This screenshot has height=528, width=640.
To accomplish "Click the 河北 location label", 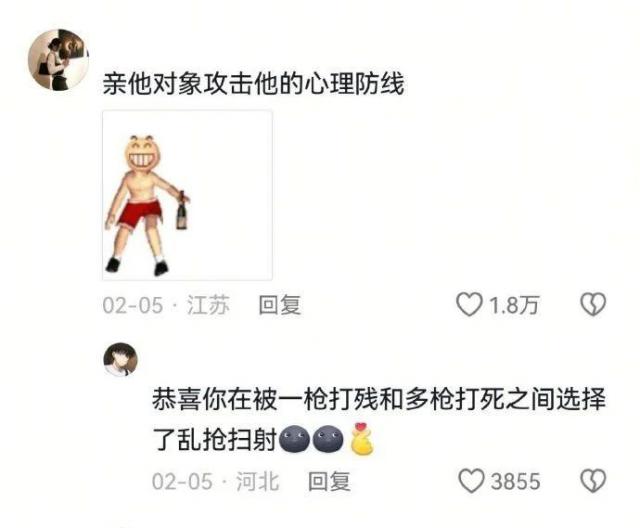I will click(258, 481).
